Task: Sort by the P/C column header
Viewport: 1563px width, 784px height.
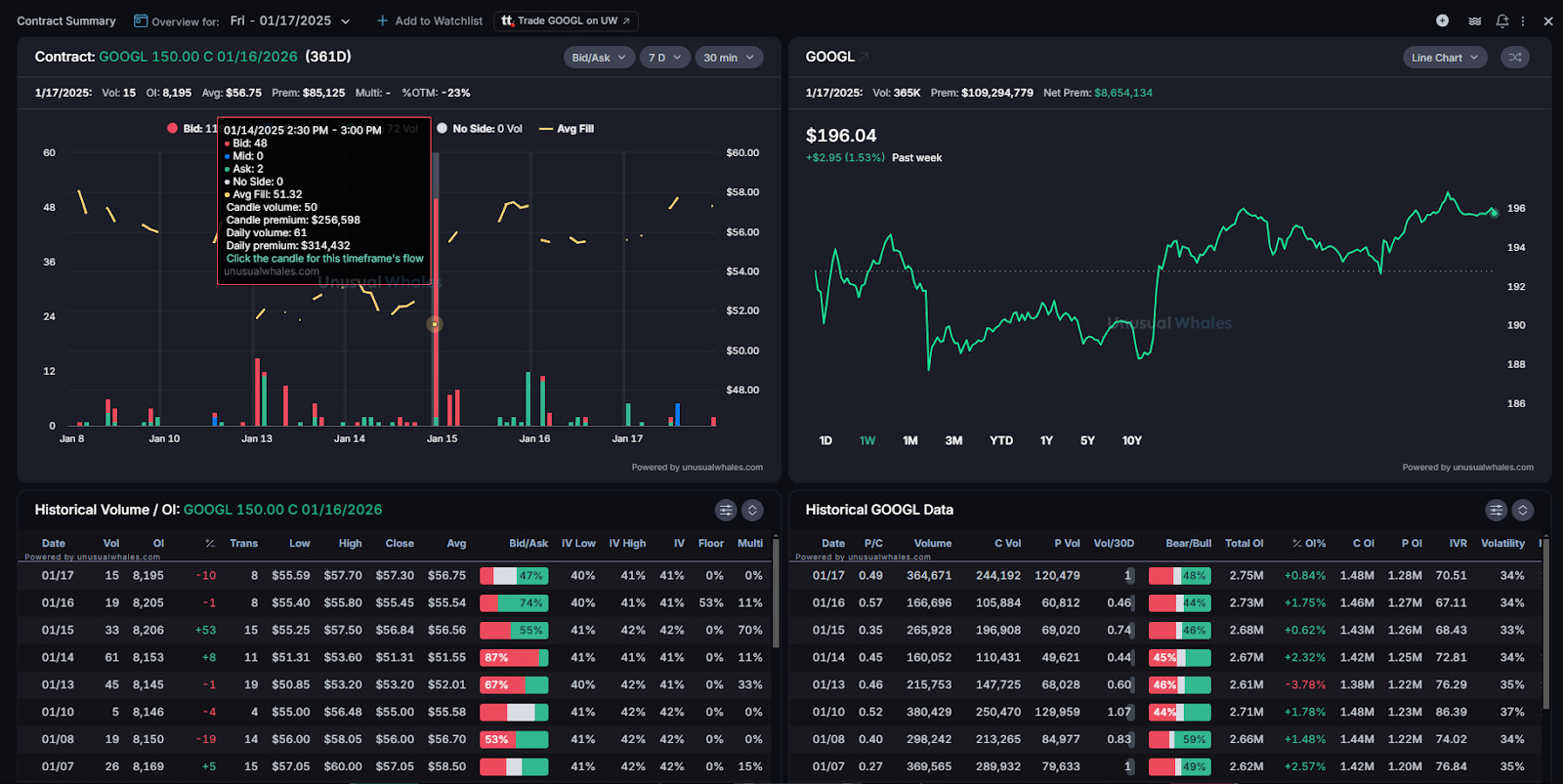Action: point(873,544)
